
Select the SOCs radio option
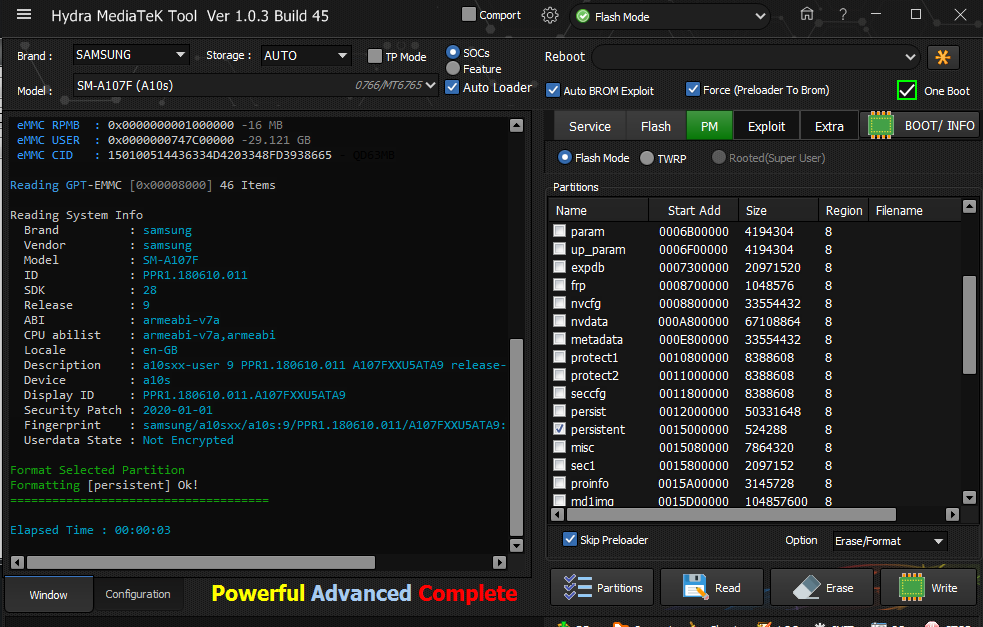(453, 52)
